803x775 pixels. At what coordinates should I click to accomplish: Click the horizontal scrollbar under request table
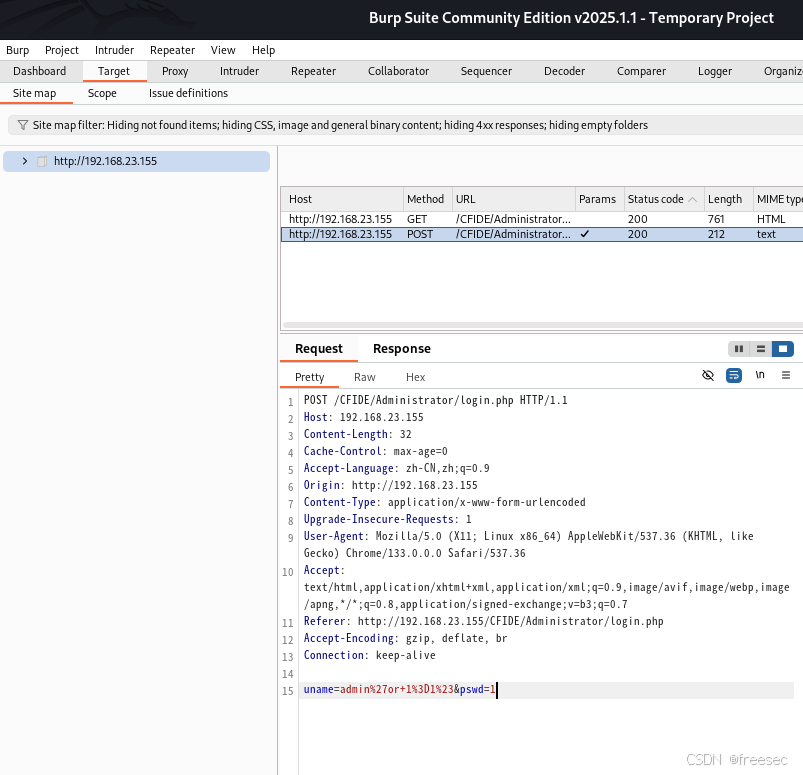[542, 325]
